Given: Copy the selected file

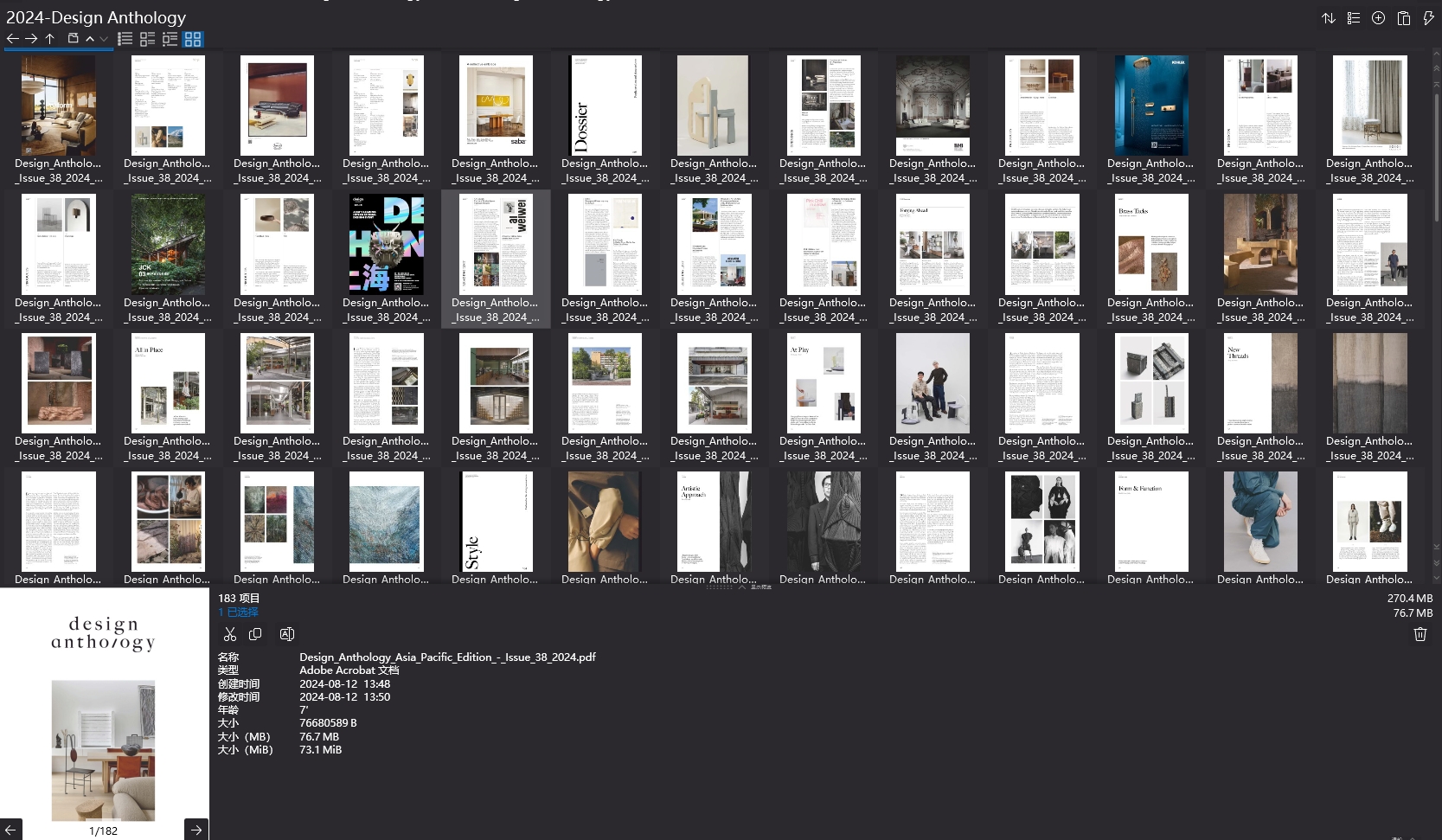Looking at the screenshot, I should (256, 634).
